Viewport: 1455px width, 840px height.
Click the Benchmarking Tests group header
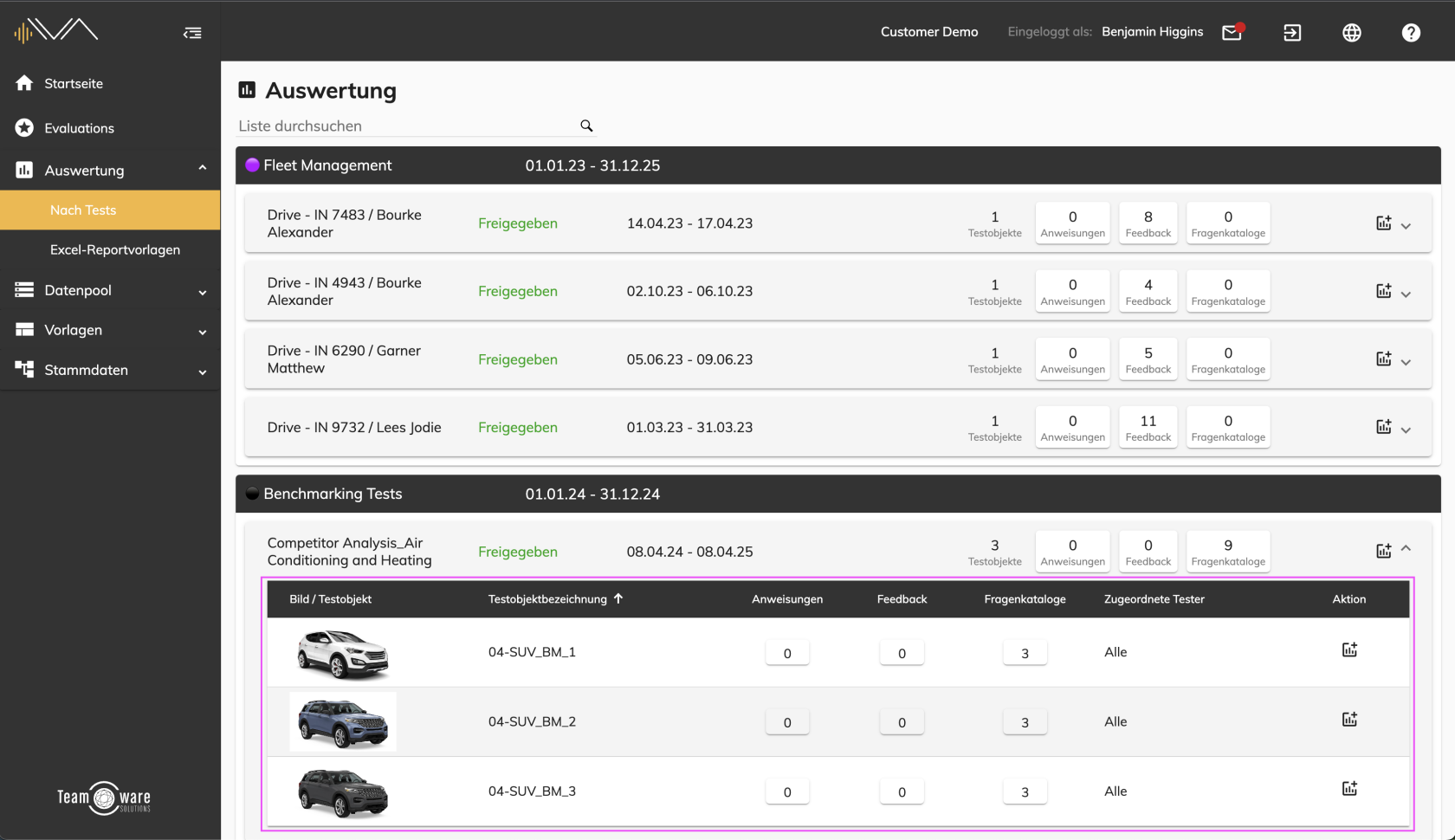pyautogui.click(x=838, y=494)
